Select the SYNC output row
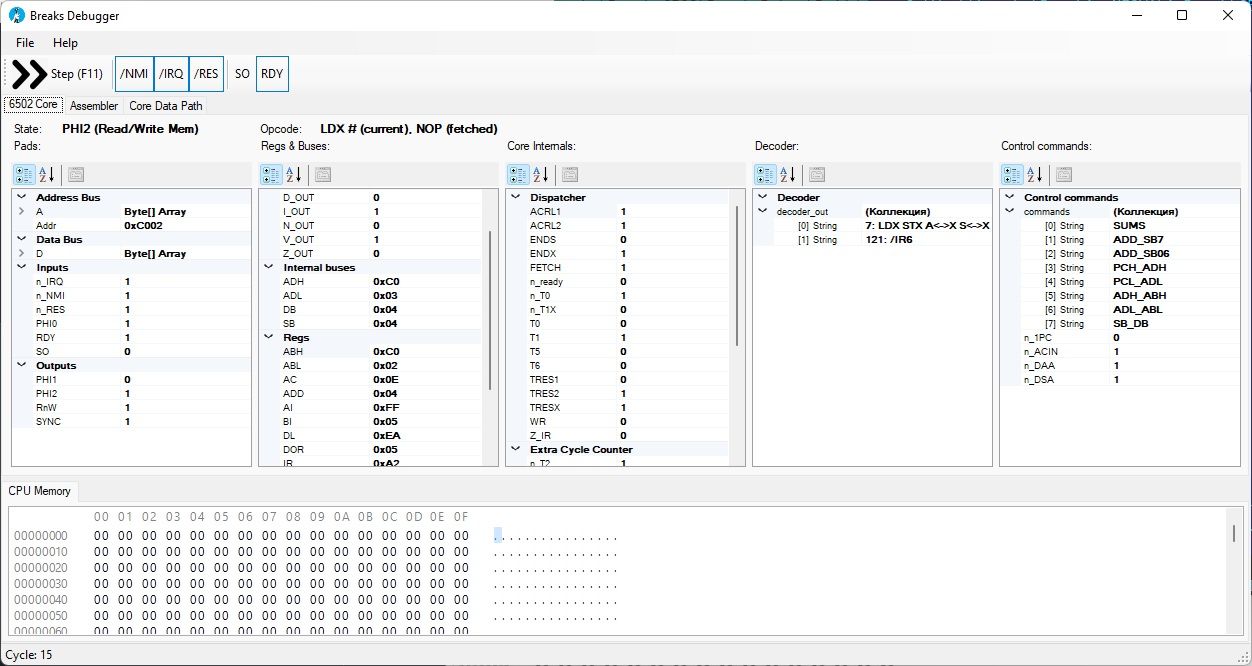Screen dimensions: 1252x666 point(131,422)
